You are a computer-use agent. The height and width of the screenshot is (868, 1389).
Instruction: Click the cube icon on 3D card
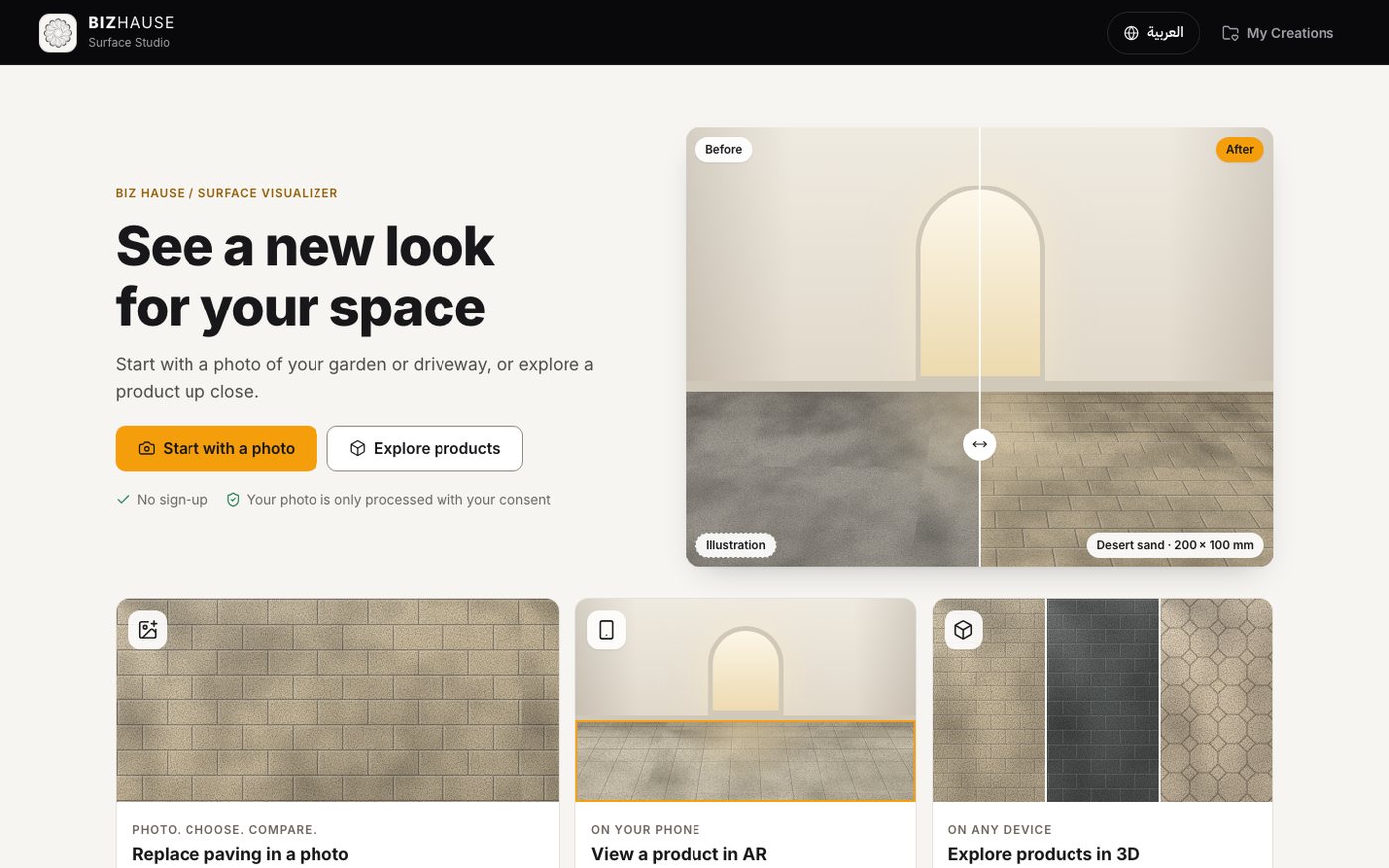(963, 630)
